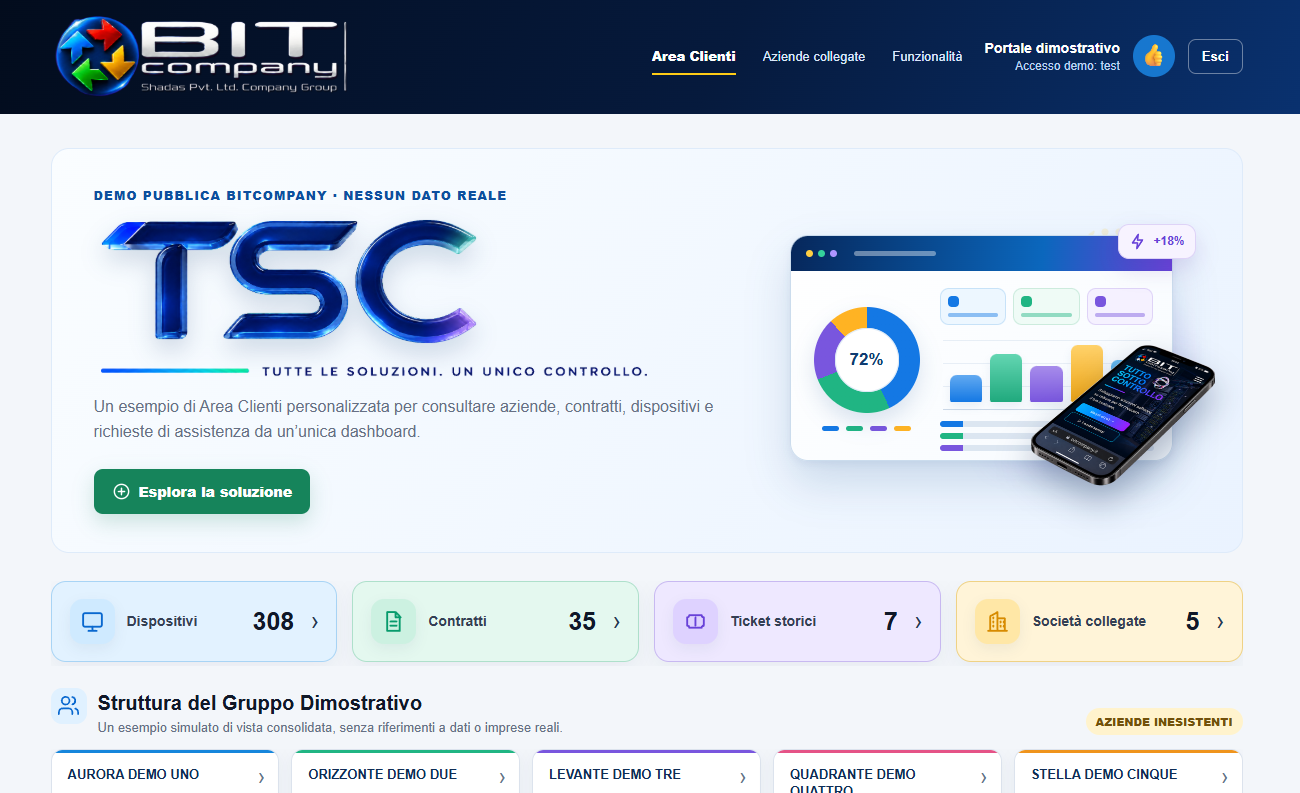Expand the QUADRANTE DEMO QUATTRO chevron

pyautogui.click(x=984, y=777)
